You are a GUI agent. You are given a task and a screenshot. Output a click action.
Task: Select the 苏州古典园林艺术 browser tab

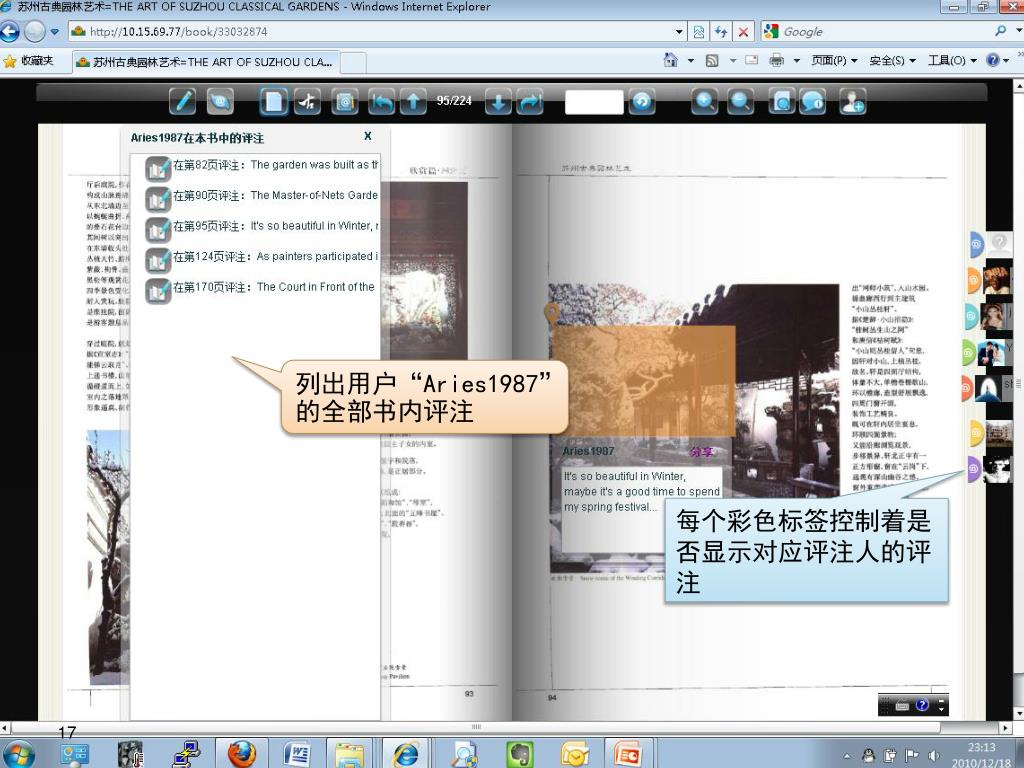[205, 62]
